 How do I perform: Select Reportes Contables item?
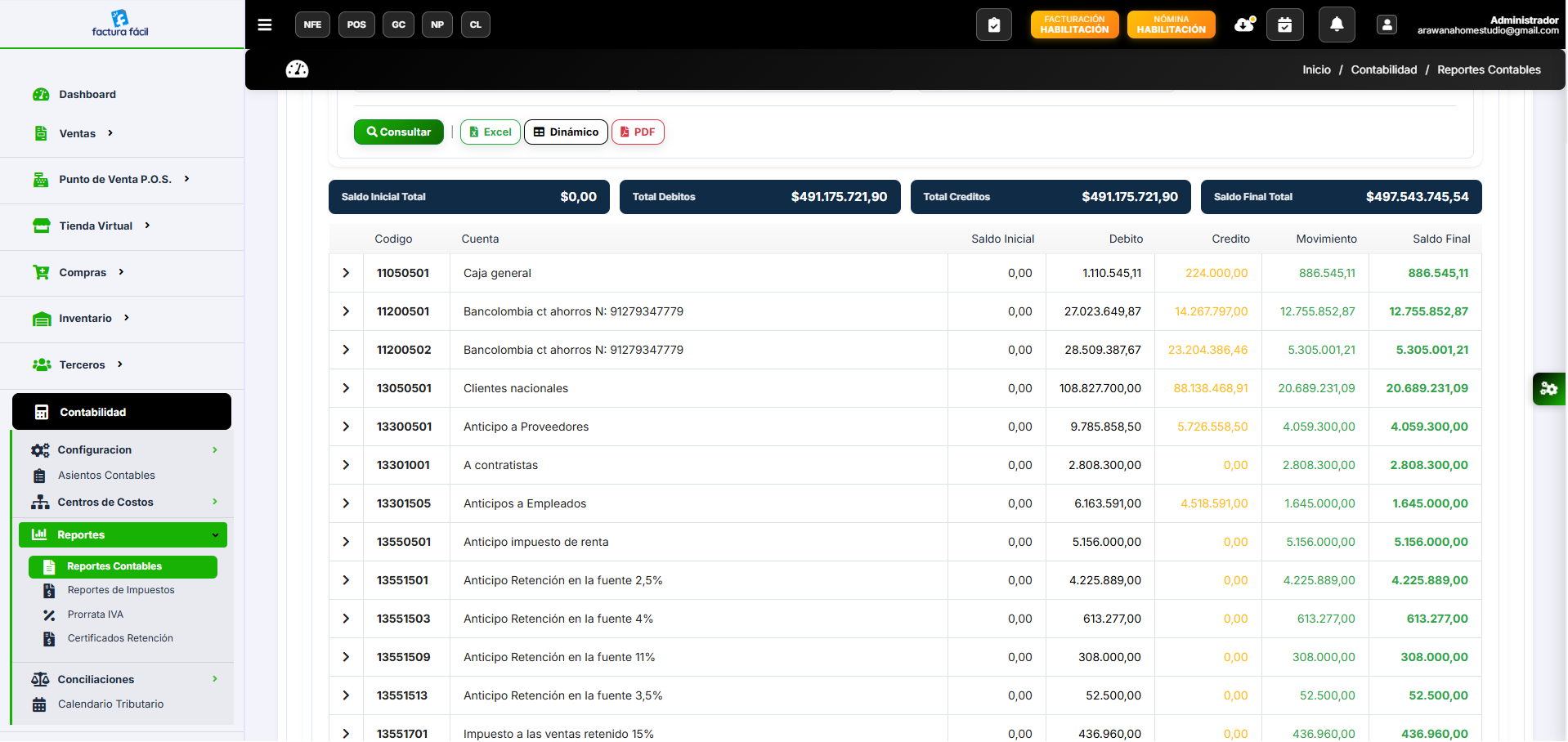123,566
